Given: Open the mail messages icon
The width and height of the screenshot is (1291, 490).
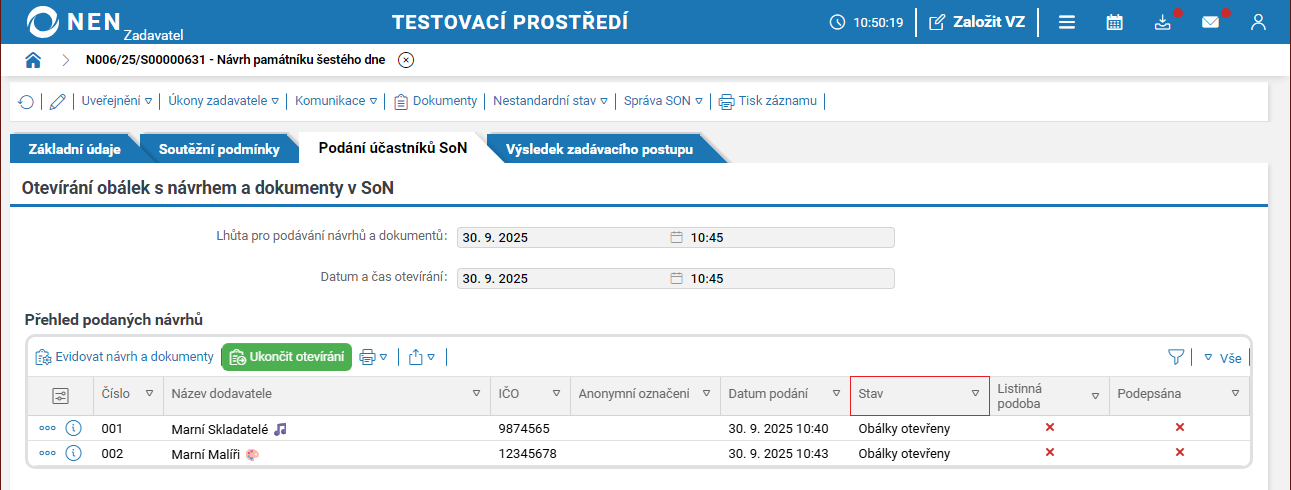Looking at the screenshot, I should 1210,22.
